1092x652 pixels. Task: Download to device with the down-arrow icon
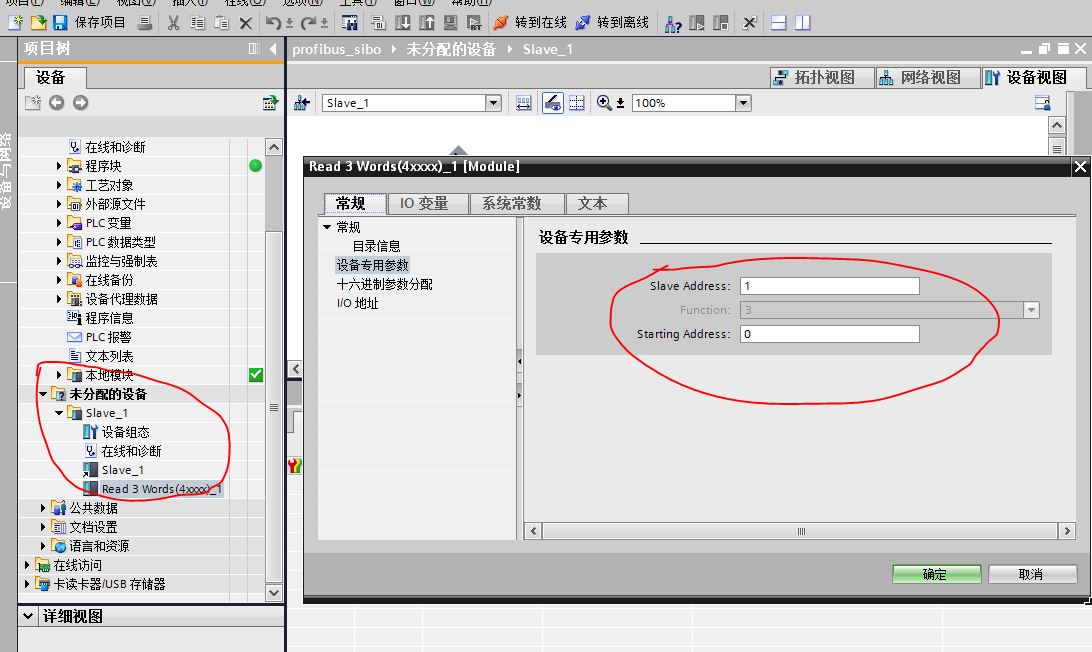(x=403, y=23)
